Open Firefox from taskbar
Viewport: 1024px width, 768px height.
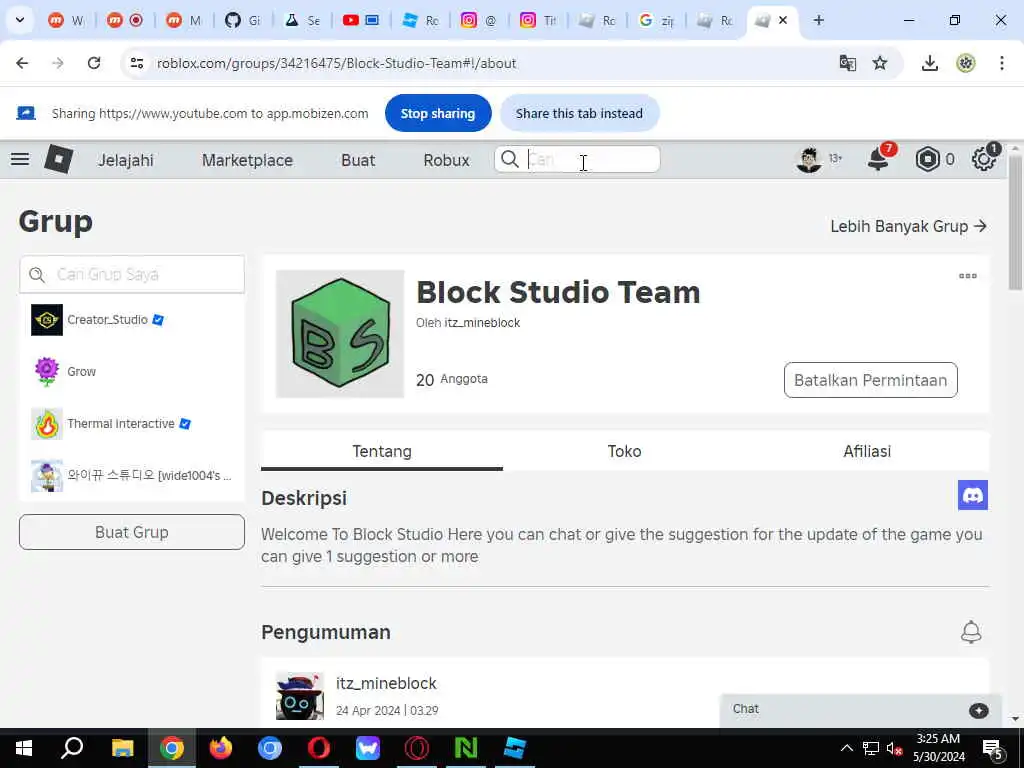221,748
